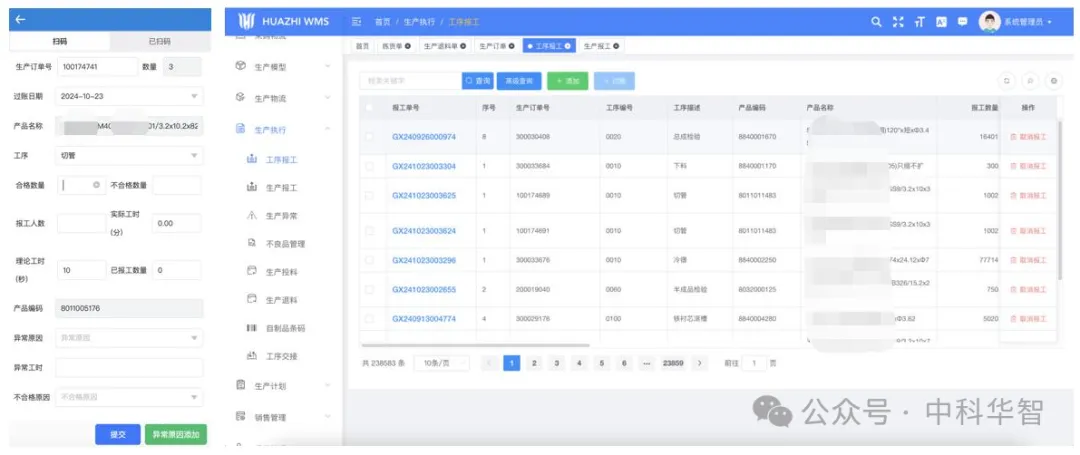Click the font size icon in header
The height and width of the screenshot is (455, 1080).
coord(919,21)
